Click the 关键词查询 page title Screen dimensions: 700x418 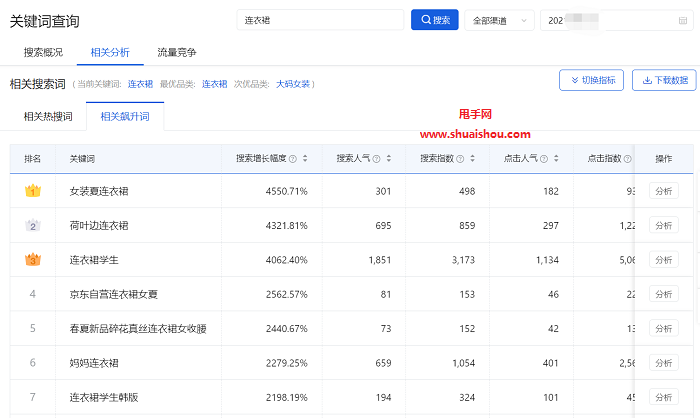pyautogui.click(x=45, y=21)
